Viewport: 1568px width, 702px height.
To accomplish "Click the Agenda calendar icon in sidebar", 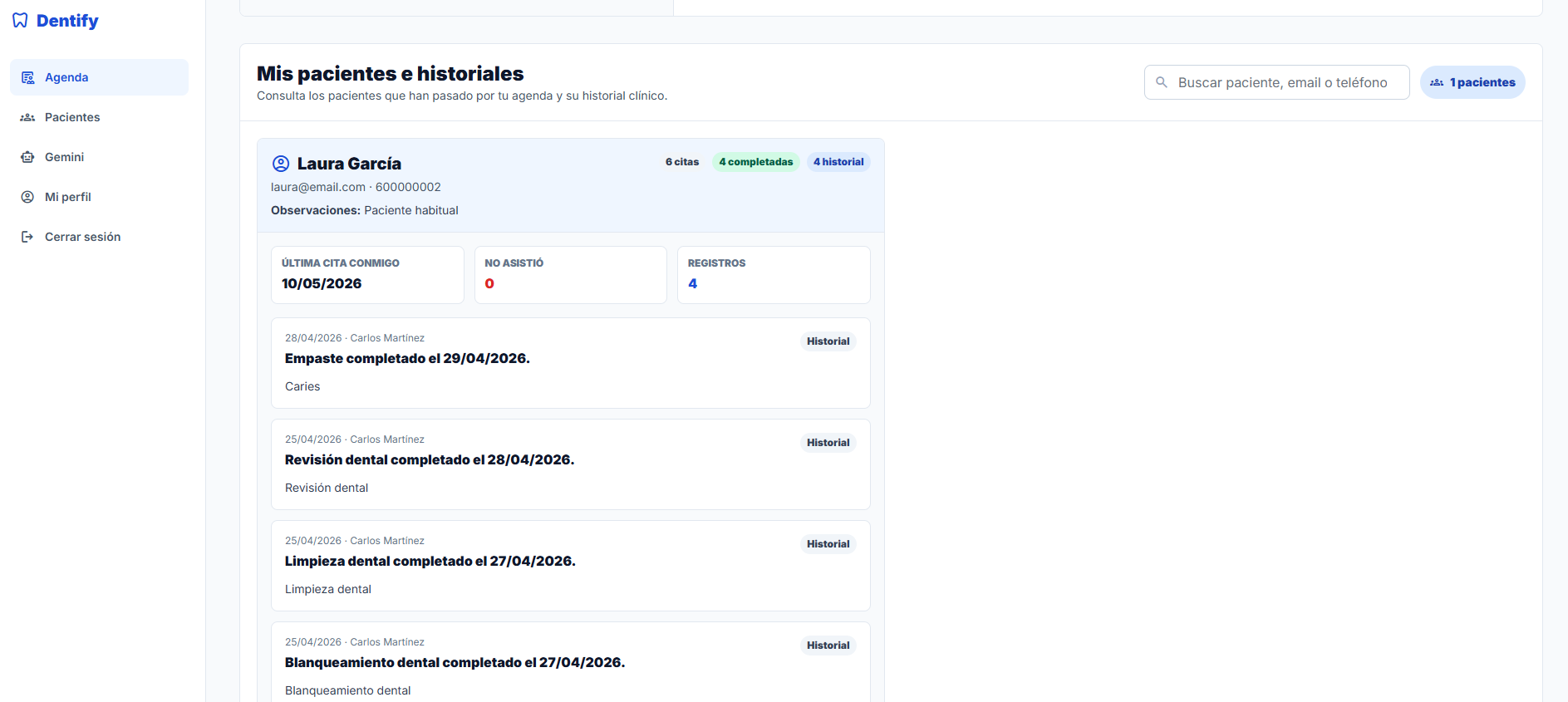I will 27,77.
